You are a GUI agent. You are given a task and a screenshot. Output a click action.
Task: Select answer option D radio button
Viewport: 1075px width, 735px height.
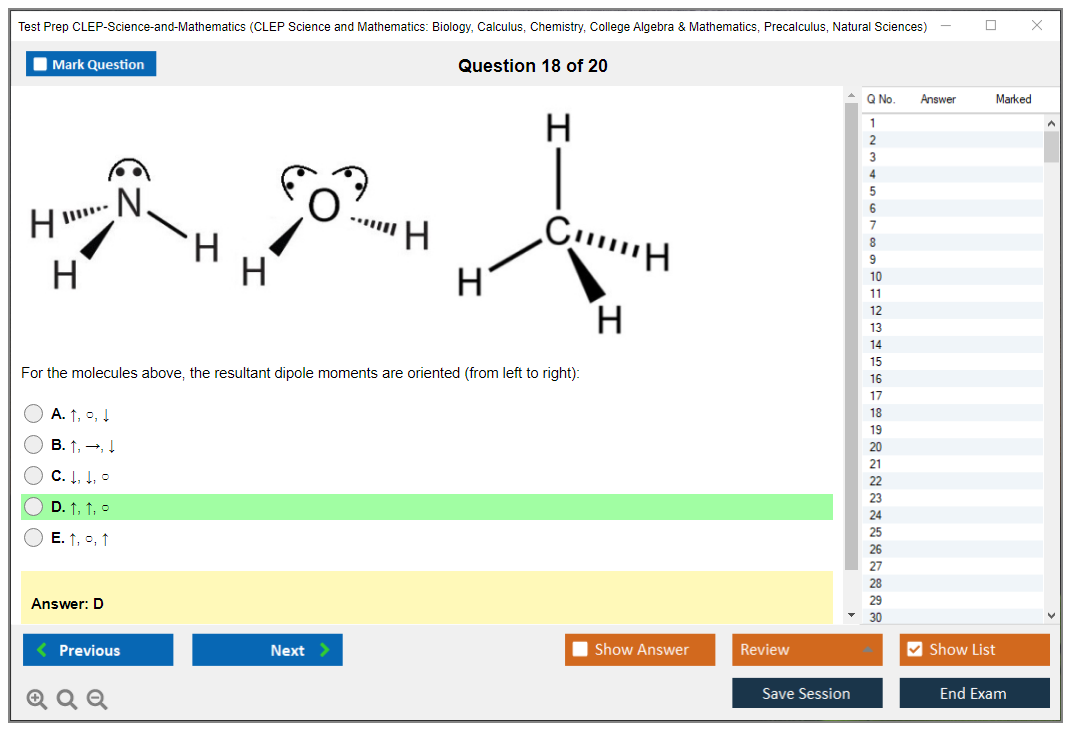pyautogui.click(x=34, y=507)
